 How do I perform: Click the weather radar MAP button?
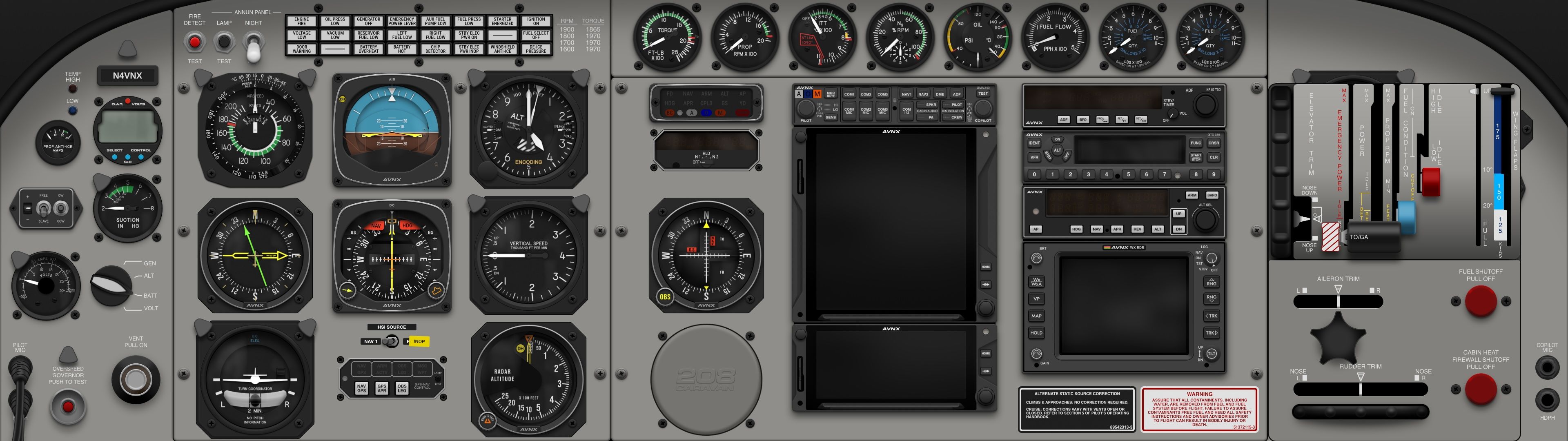[x=1036, y=316]
